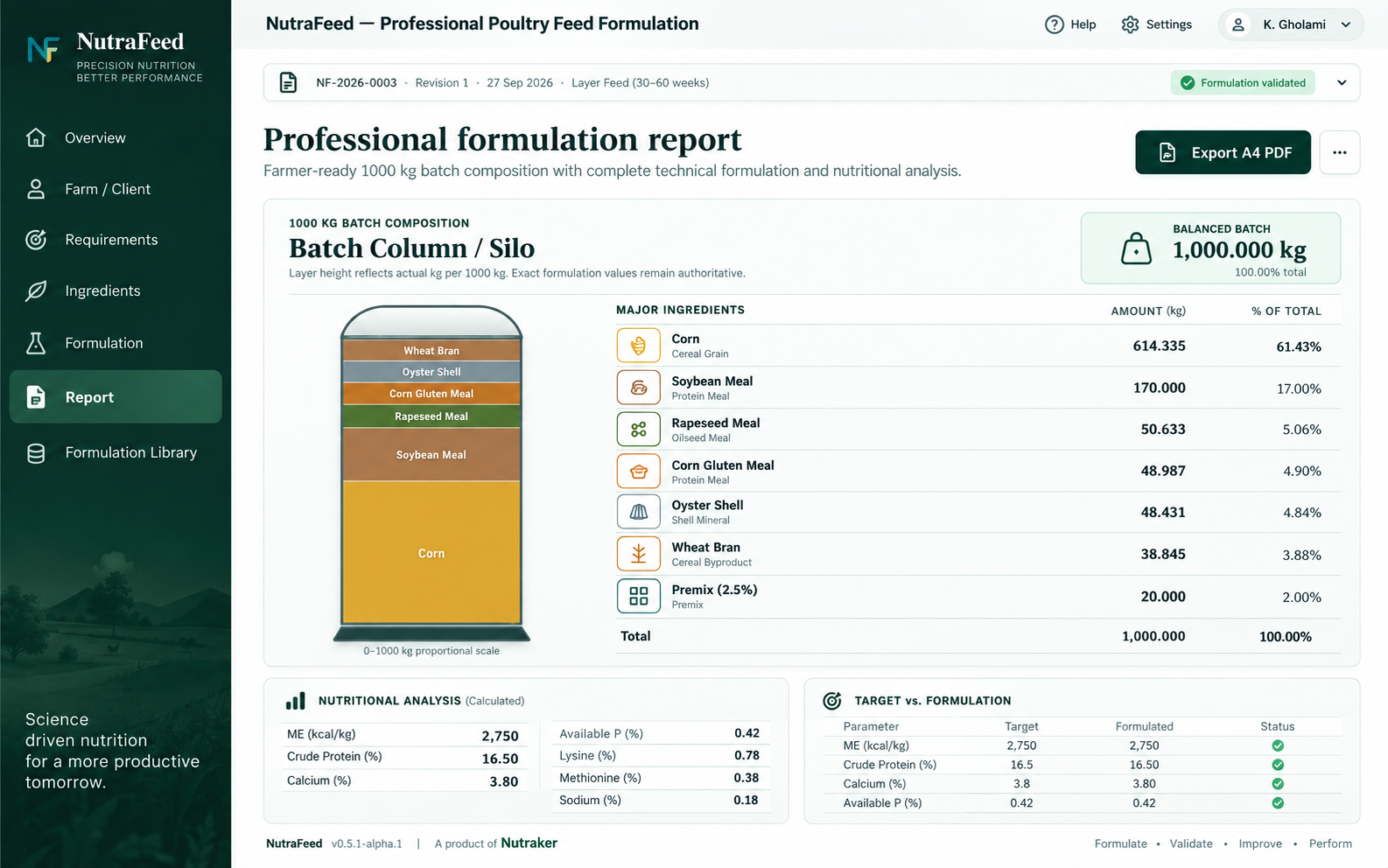The width and height of the screenshot is (1388, 868).
Task: Click the document icon beside NF-2026-0003
Action: point(288,83)
